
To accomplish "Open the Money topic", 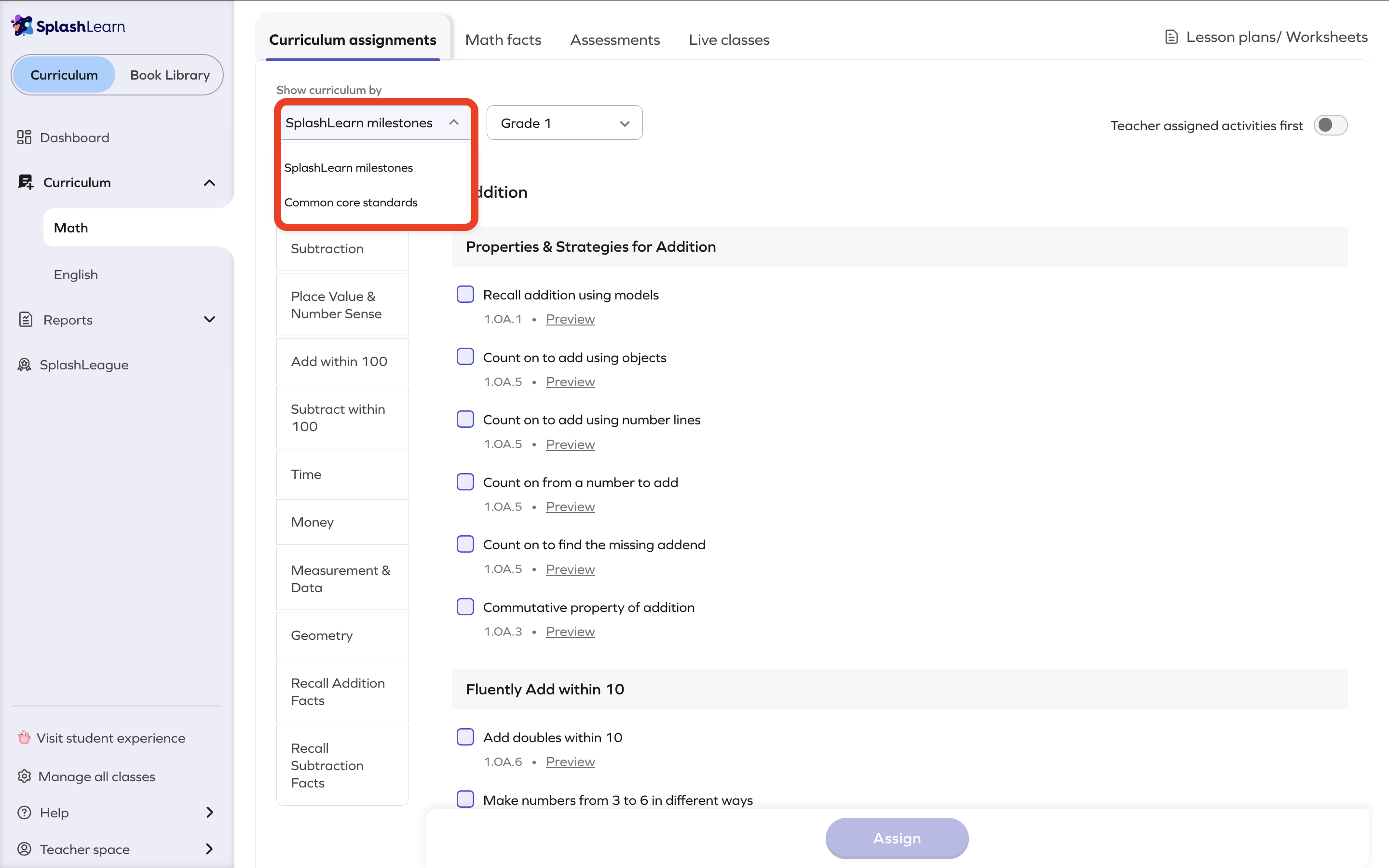I will (x=342, y=522).
